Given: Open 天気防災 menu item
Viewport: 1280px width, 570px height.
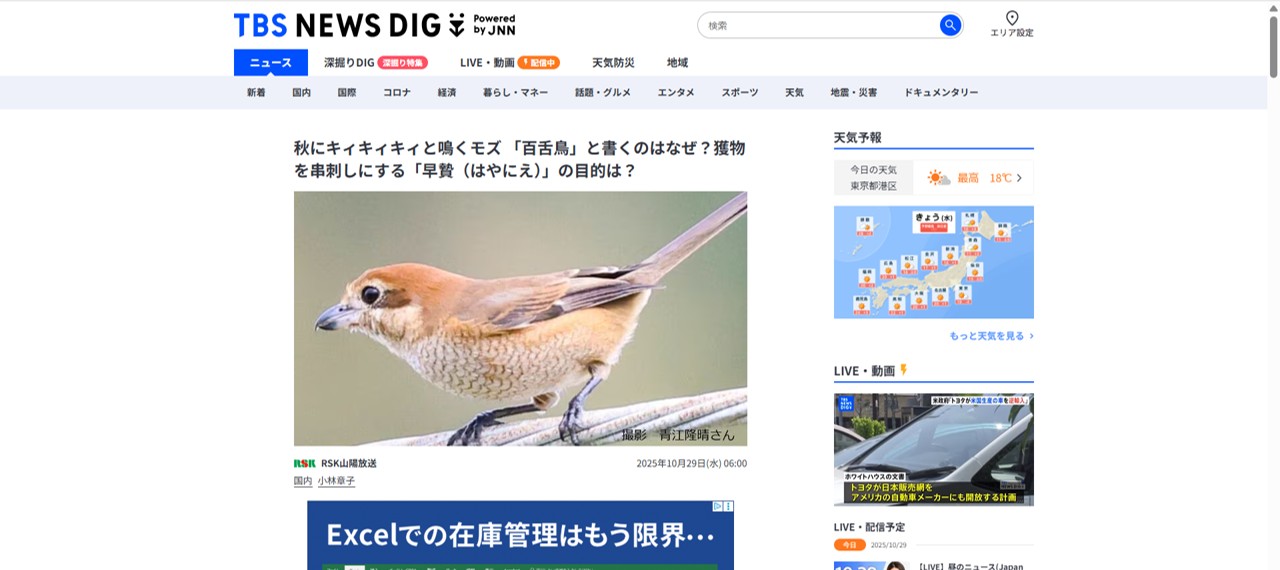Looking at the screenshot, I should 613,62.
